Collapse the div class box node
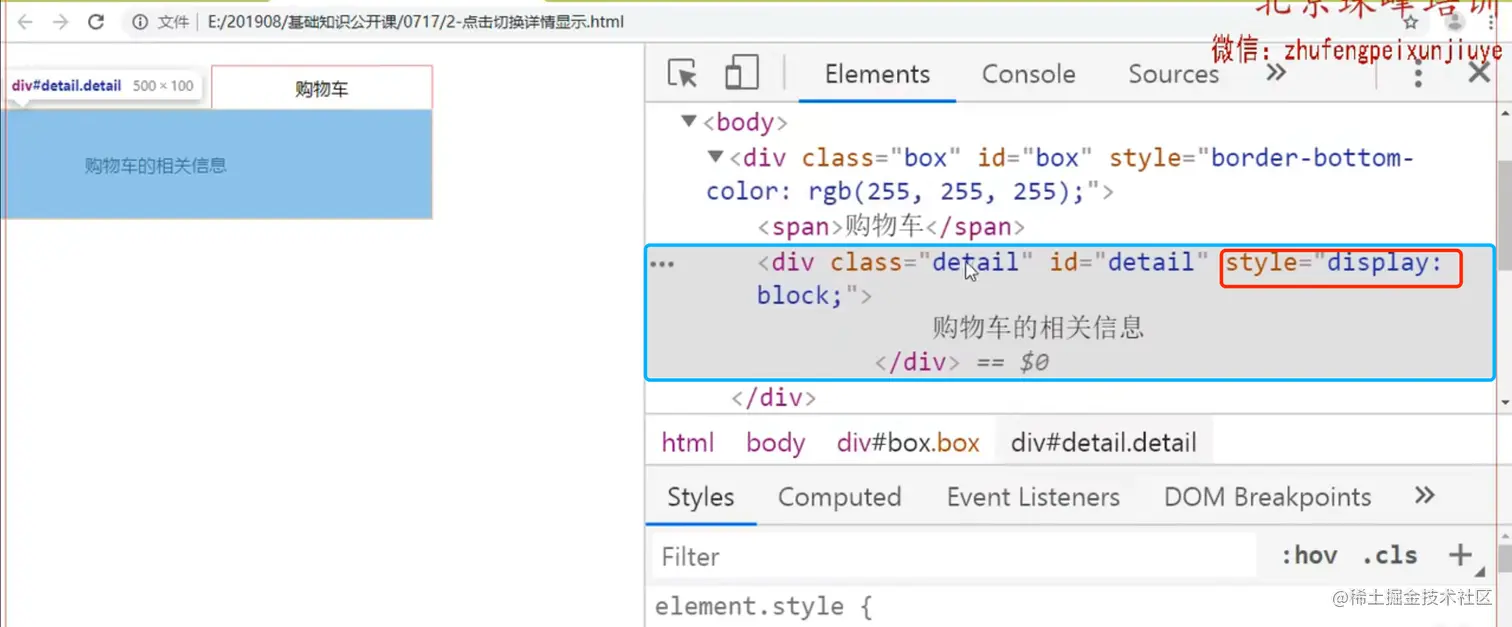The width and height of the screenshot is (1512, 627). point(715,158)
